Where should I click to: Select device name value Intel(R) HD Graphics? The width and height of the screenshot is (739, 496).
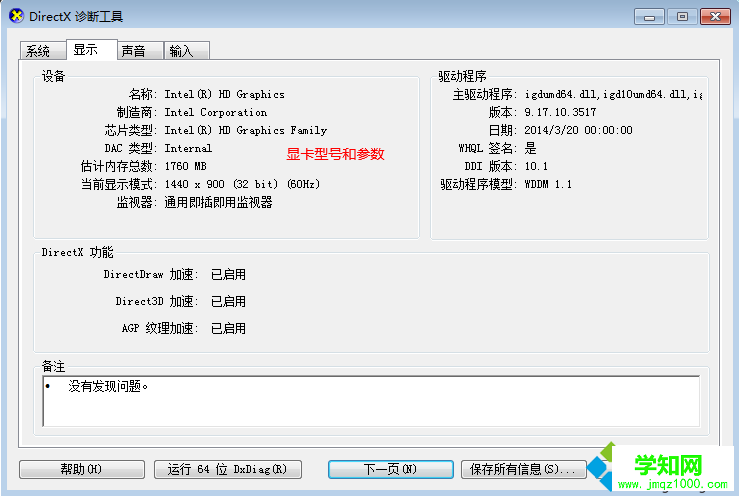(x=224, y=94)
